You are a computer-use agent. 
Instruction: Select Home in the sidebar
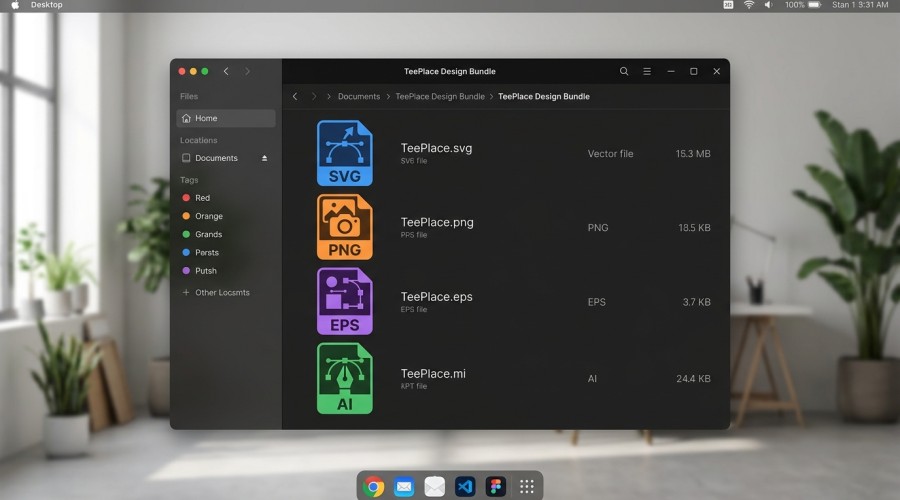click(x=226, y=118)
